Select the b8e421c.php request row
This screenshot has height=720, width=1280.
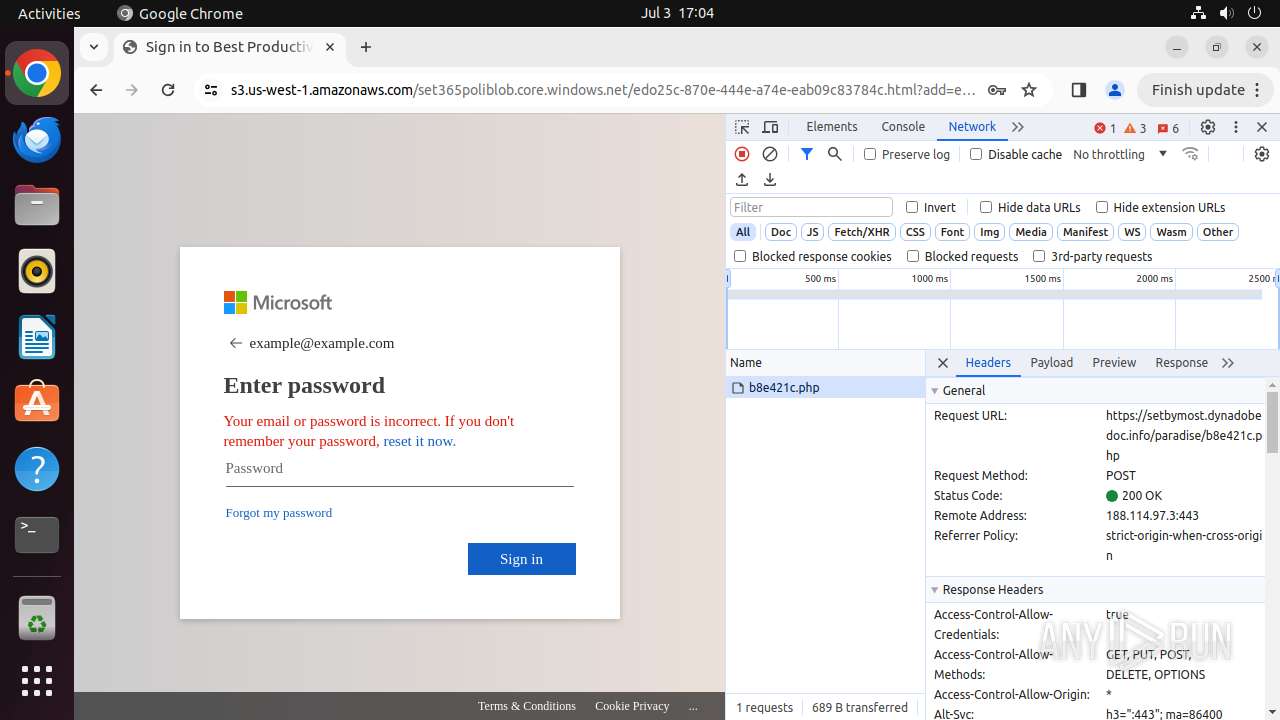pos(826,388)
